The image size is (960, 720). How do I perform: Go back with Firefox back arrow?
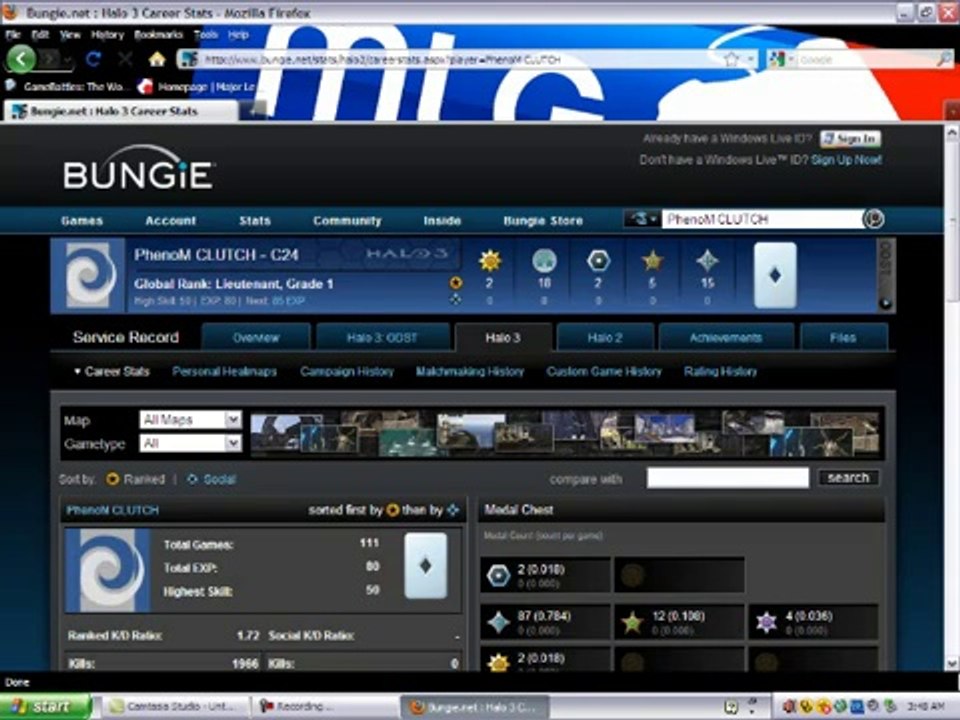(x=21, y=59)
